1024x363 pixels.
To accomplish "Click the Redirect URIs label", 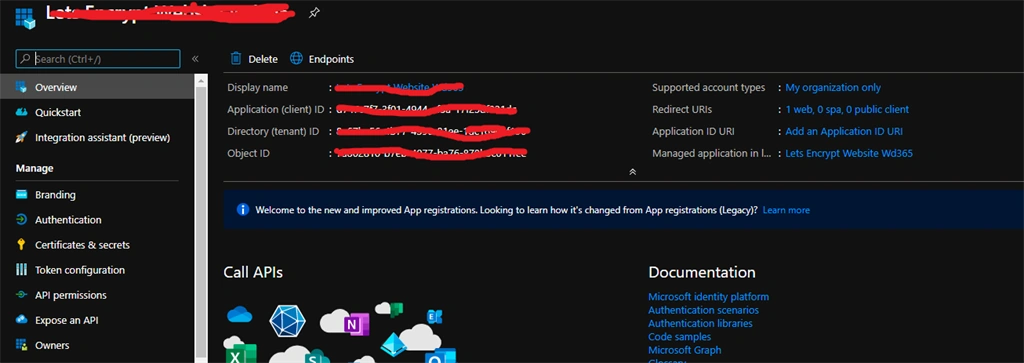I will tap(682, 109).
